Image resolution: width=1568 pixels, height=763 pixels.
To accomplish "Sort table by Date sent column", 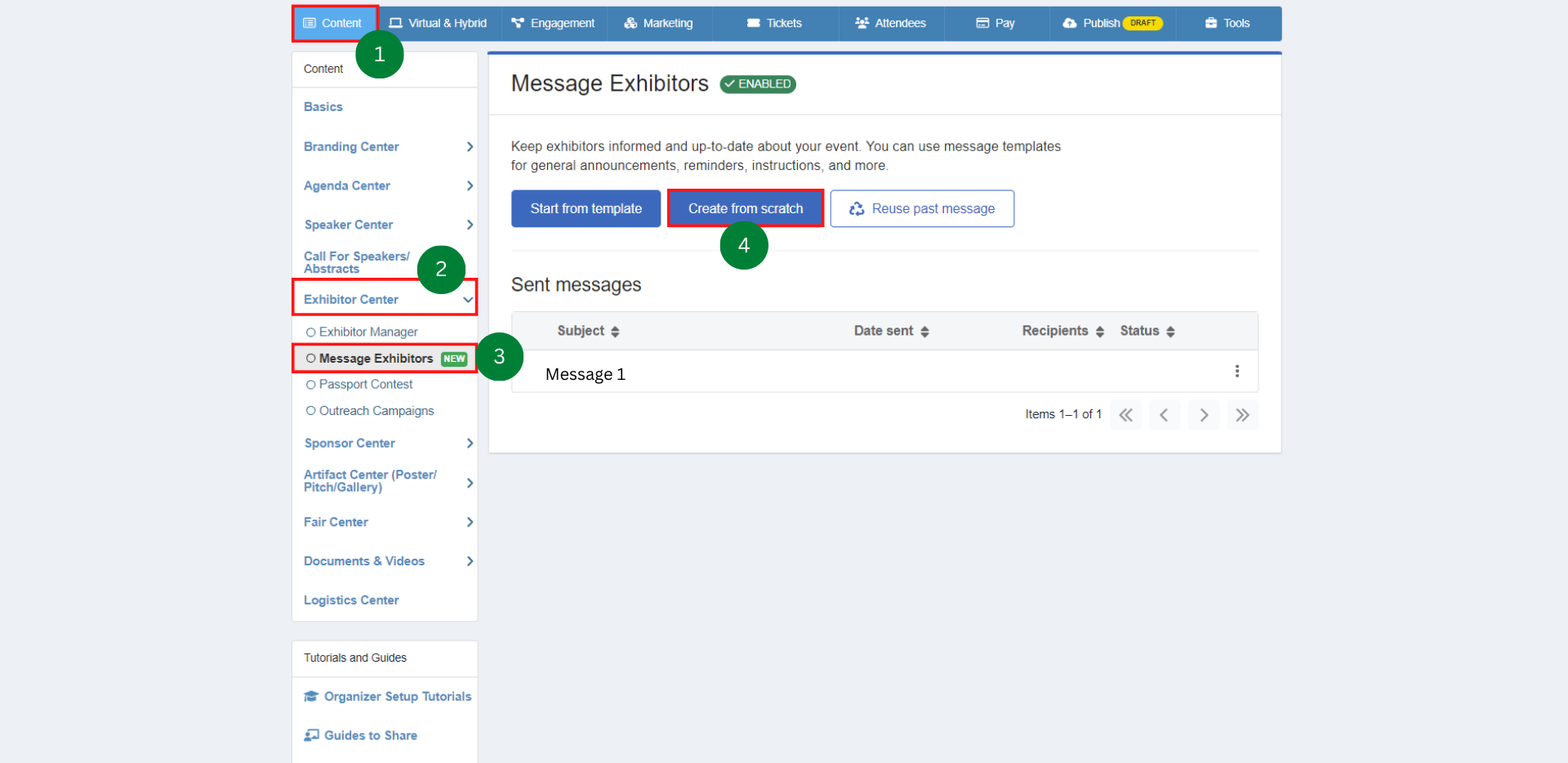I will (x=891, y=331).
